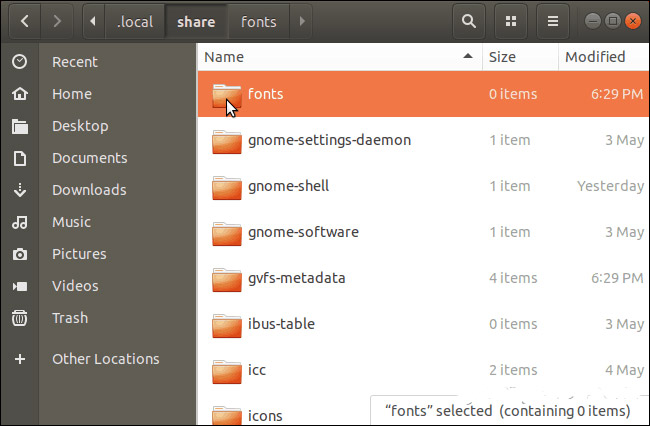This screenshot has width=650, height=426.
Task: Select the gnome-shell folder
Action: click(288, 186)
